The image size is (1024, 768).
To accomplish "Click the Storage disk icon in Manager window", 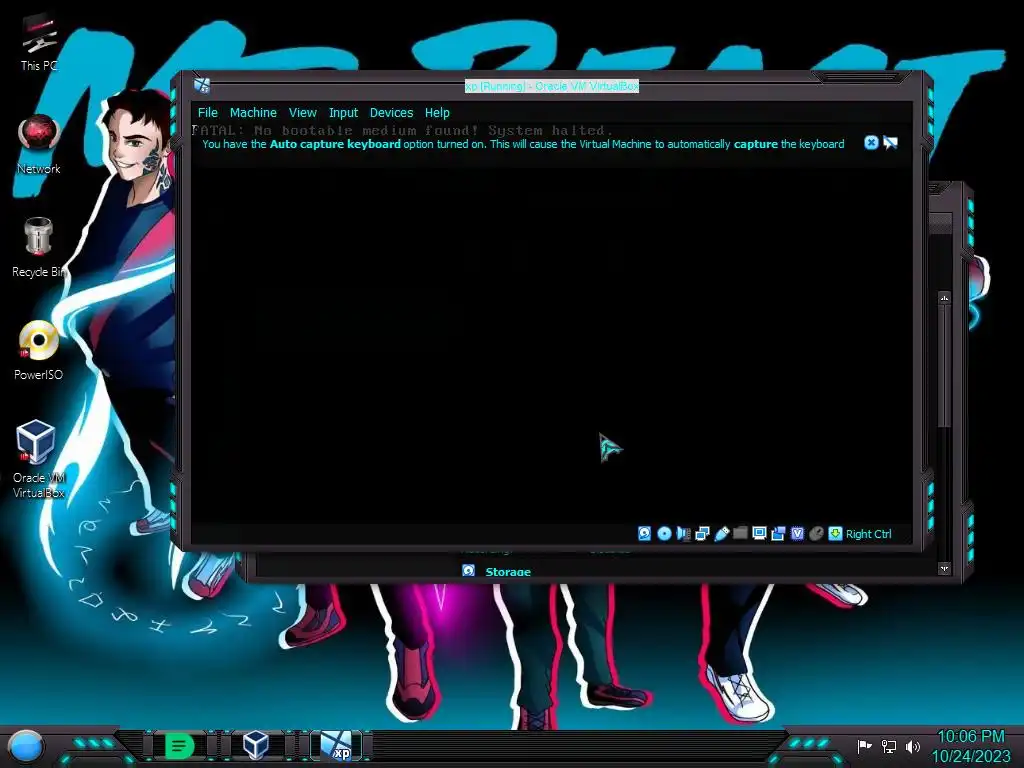I will pos(468,571).
